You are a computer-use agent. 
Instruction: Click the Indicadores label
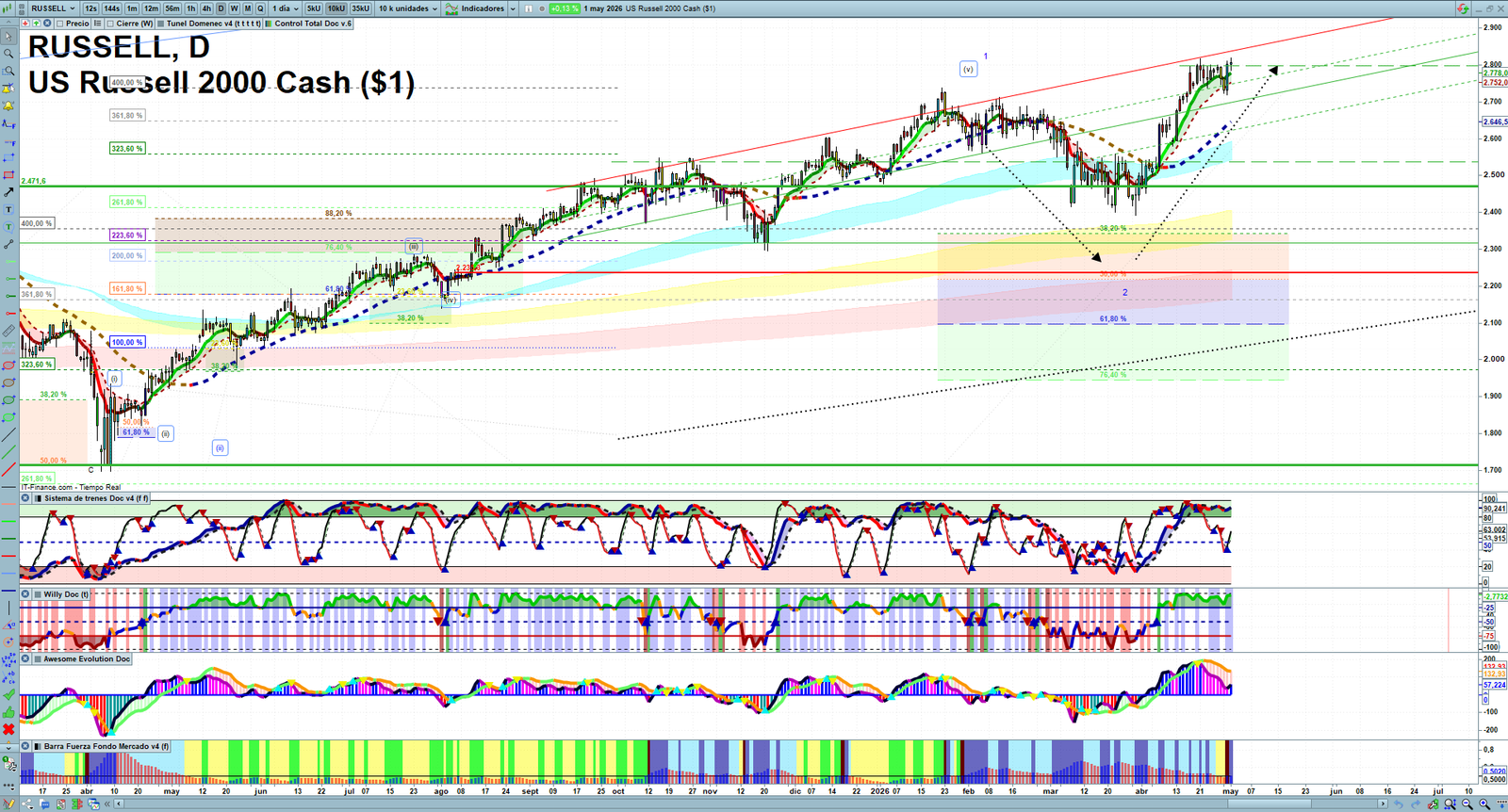click(x=483, y=8)
